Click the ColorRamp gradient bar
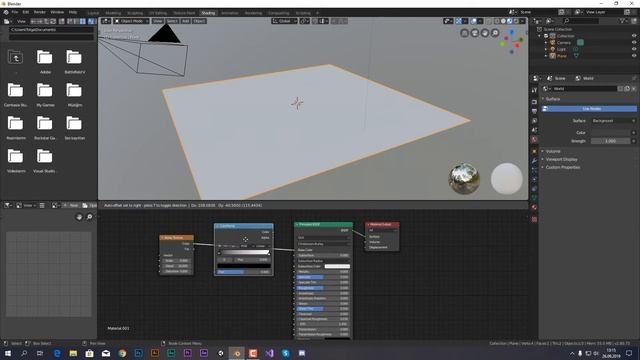The width and height of the screenshot is (640, 360). point(244,252)
